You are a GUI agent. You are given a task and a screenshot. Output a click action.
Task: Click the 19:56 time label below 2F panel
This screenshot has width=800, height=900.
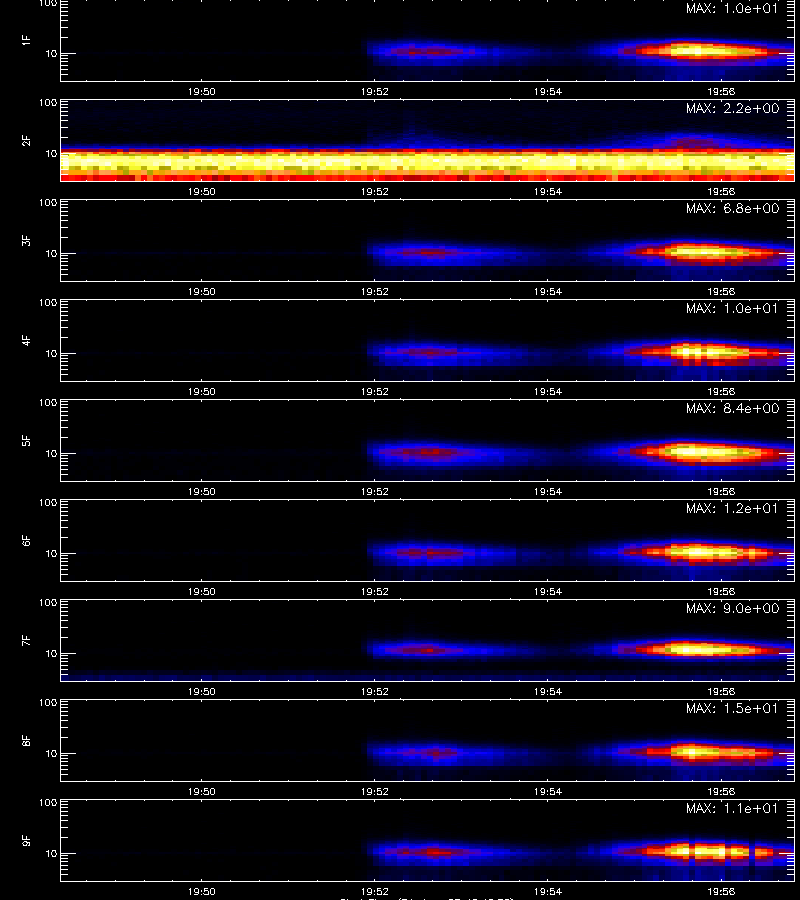tap(721, 192)
